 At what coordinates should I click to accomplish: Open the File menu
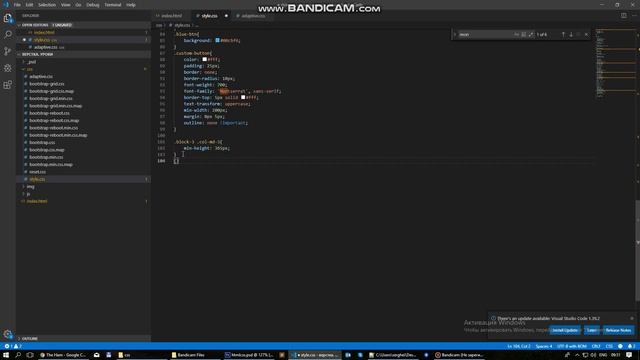point(17,5)
